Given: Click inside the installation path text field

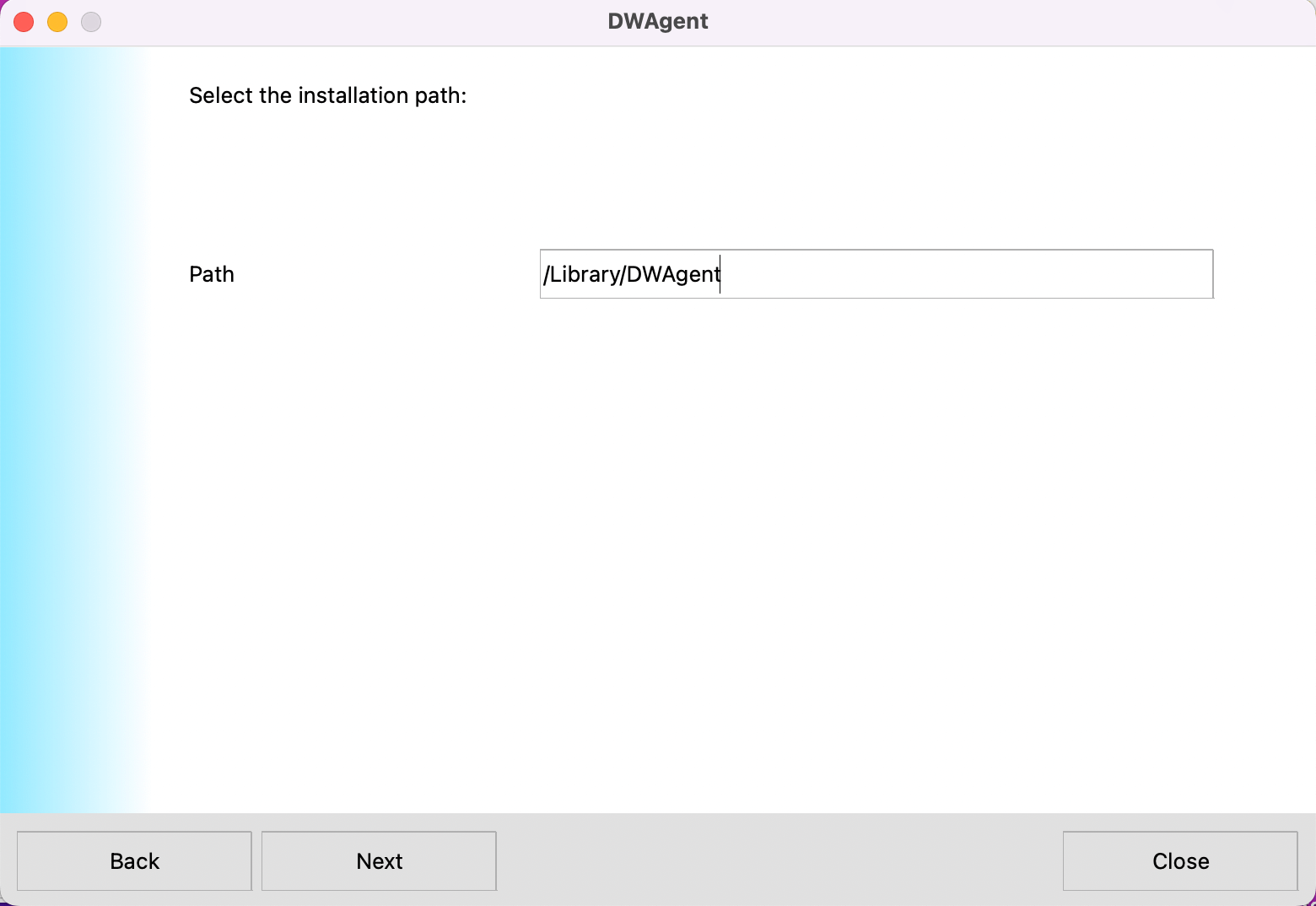Looking at the screenshot, I should pos(876,273).
